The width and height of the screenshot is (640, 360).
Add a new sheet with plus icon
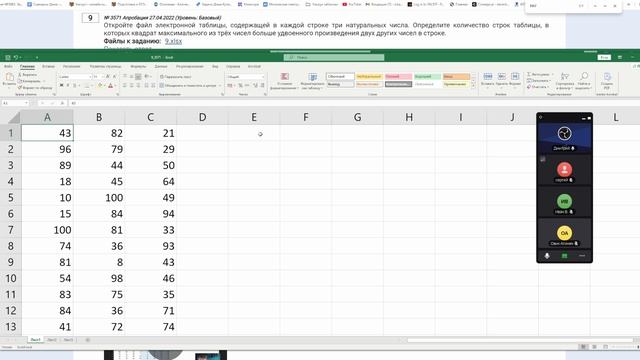(87, 340)
